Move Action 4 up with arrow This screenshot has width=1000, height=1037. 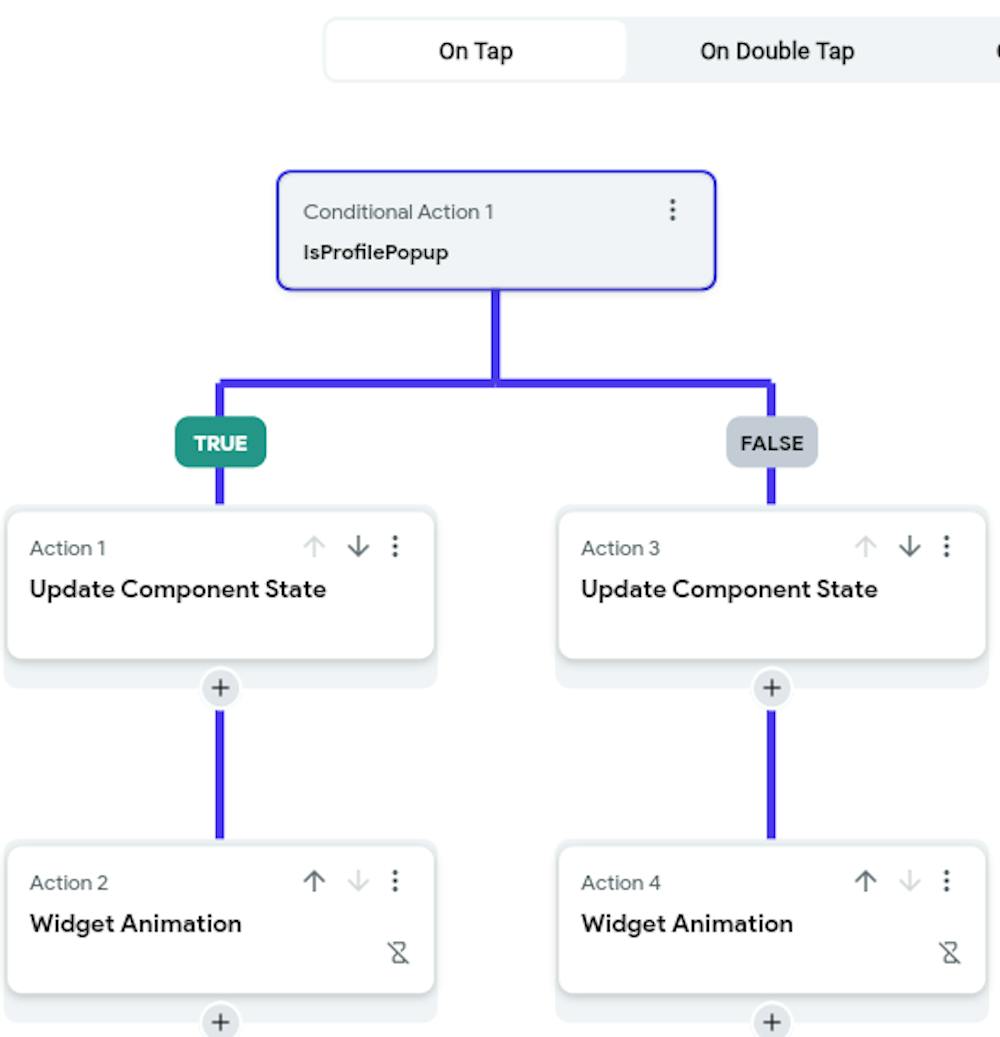[x=865, y=881]
